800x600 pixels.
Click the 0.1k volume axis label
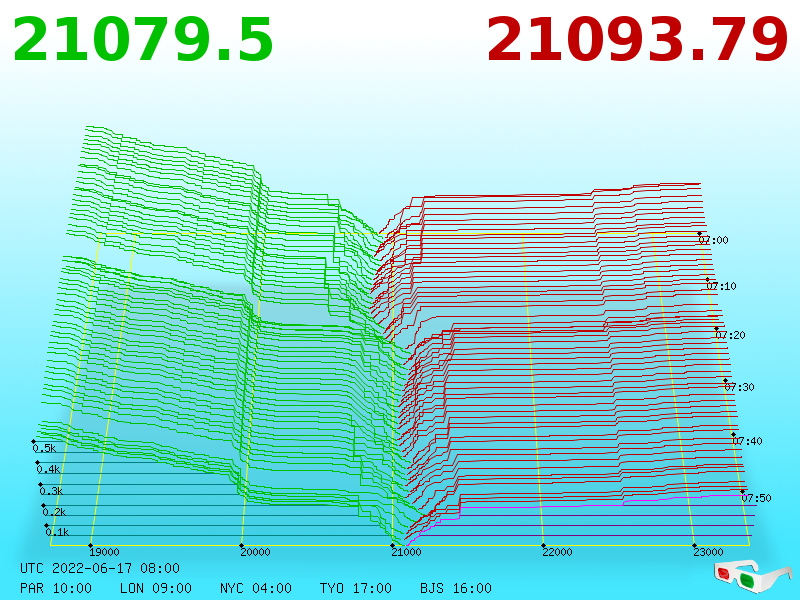57,532
